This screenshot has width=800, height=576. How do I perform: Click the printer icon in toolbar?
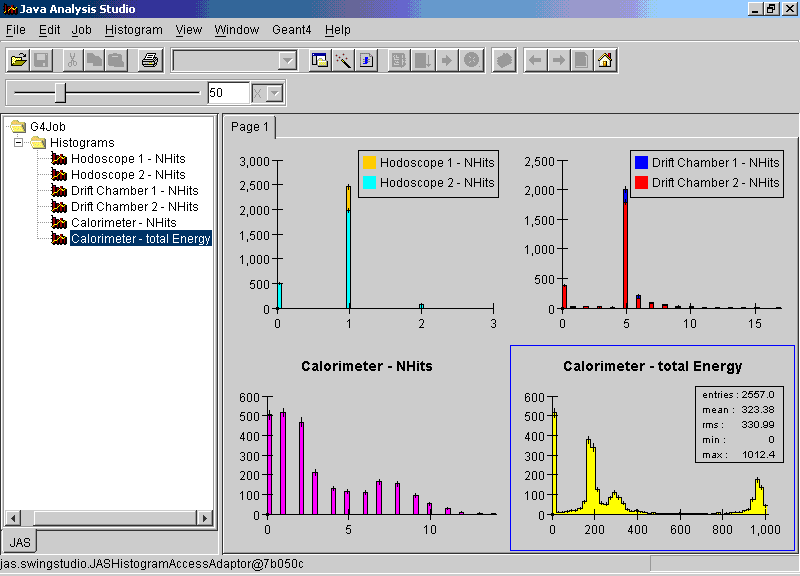pos(149,60)
